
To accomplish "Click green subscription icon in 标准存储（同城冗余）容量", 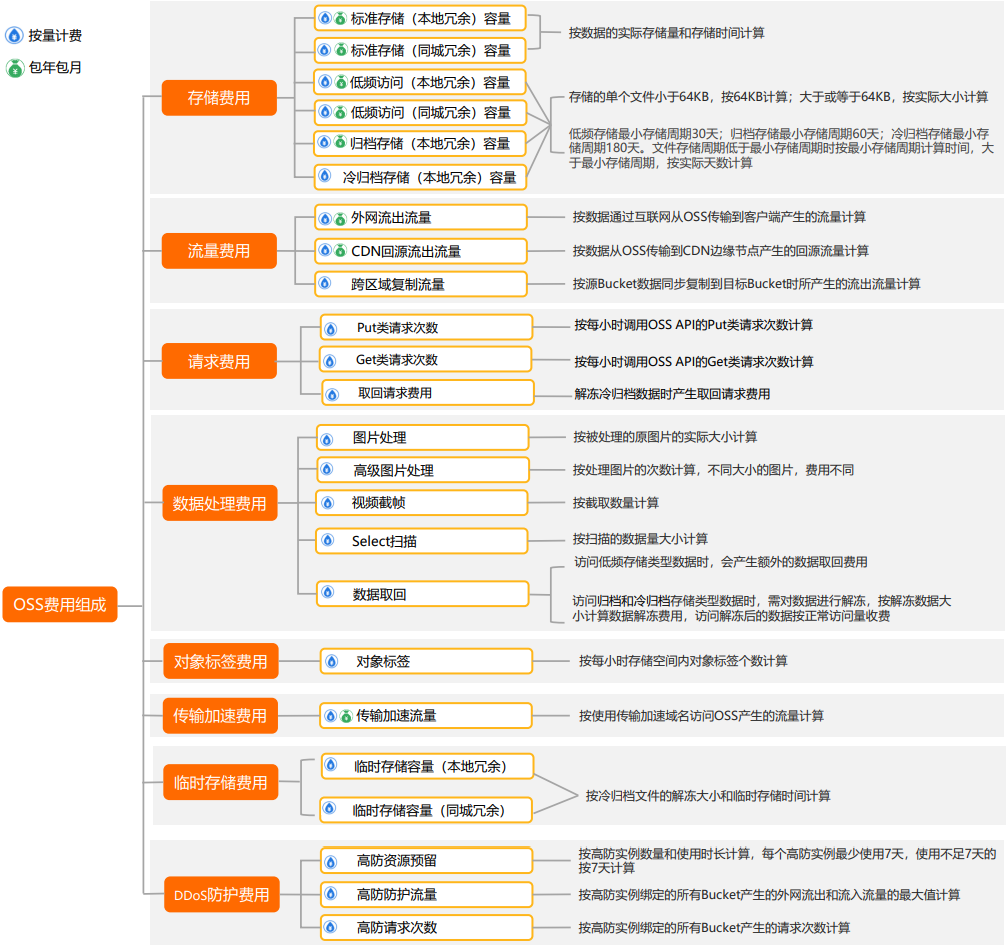I will [341, 49].
